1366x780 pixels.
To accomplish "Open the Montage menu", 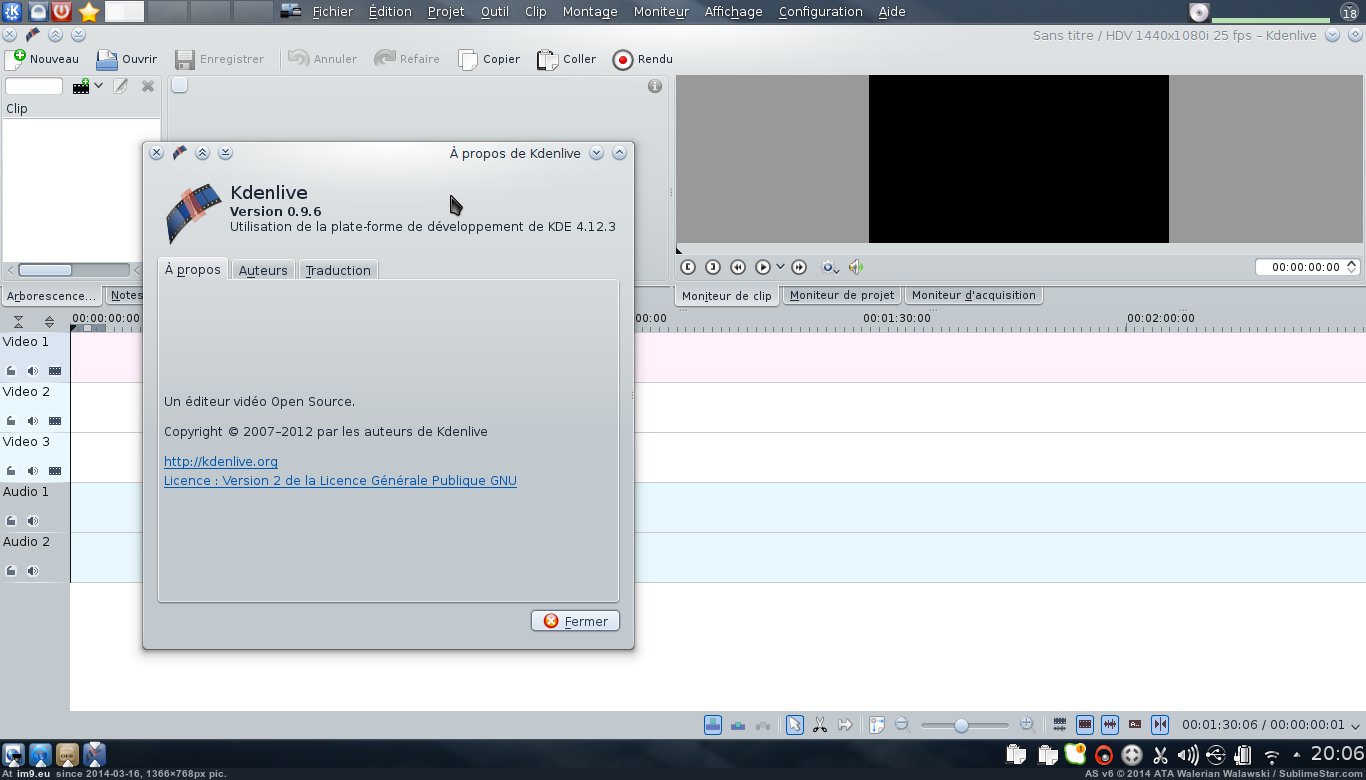I will click(x=589, y=12).
